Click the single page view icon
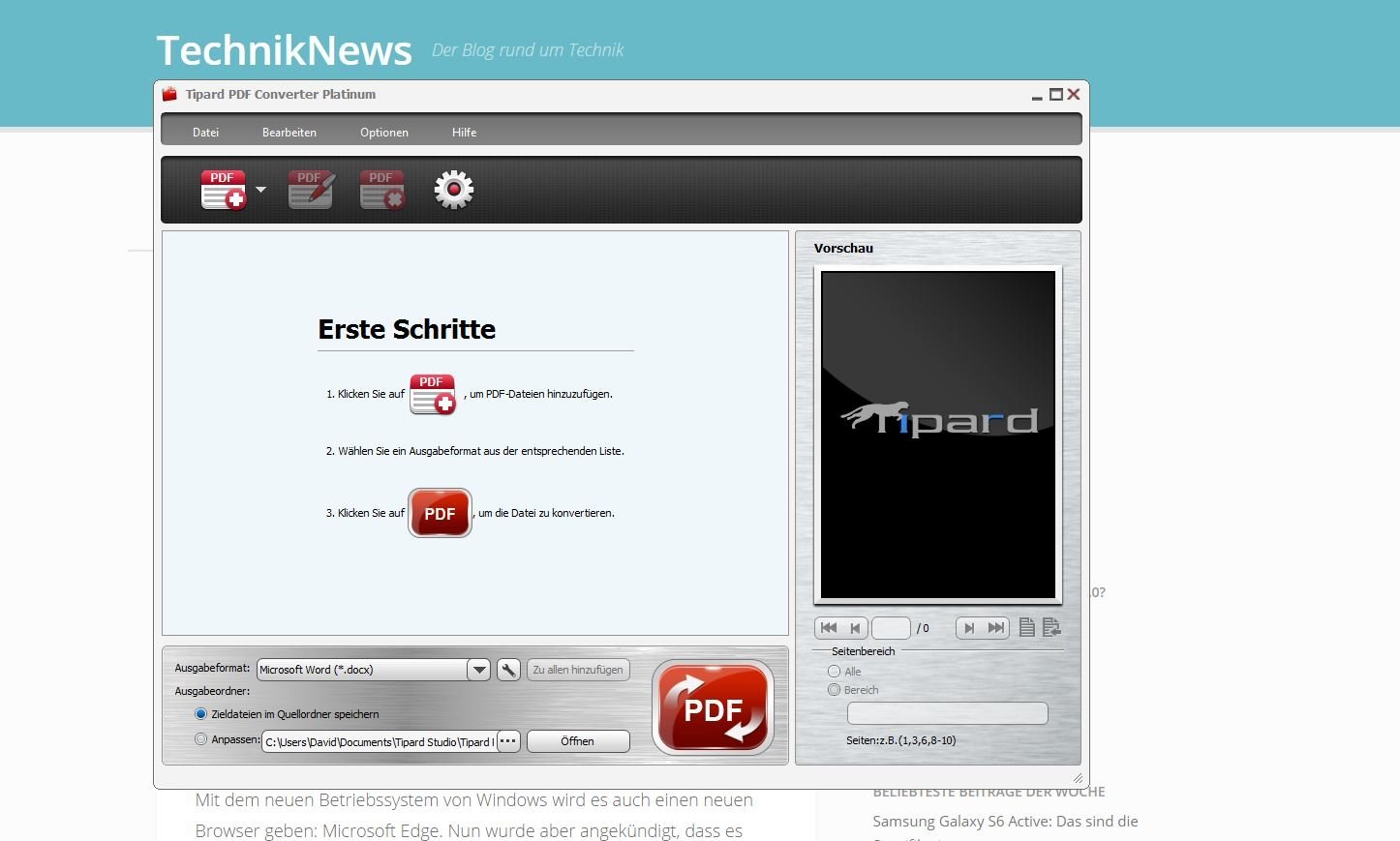The image size is (1400, 841). [1027, 628]
